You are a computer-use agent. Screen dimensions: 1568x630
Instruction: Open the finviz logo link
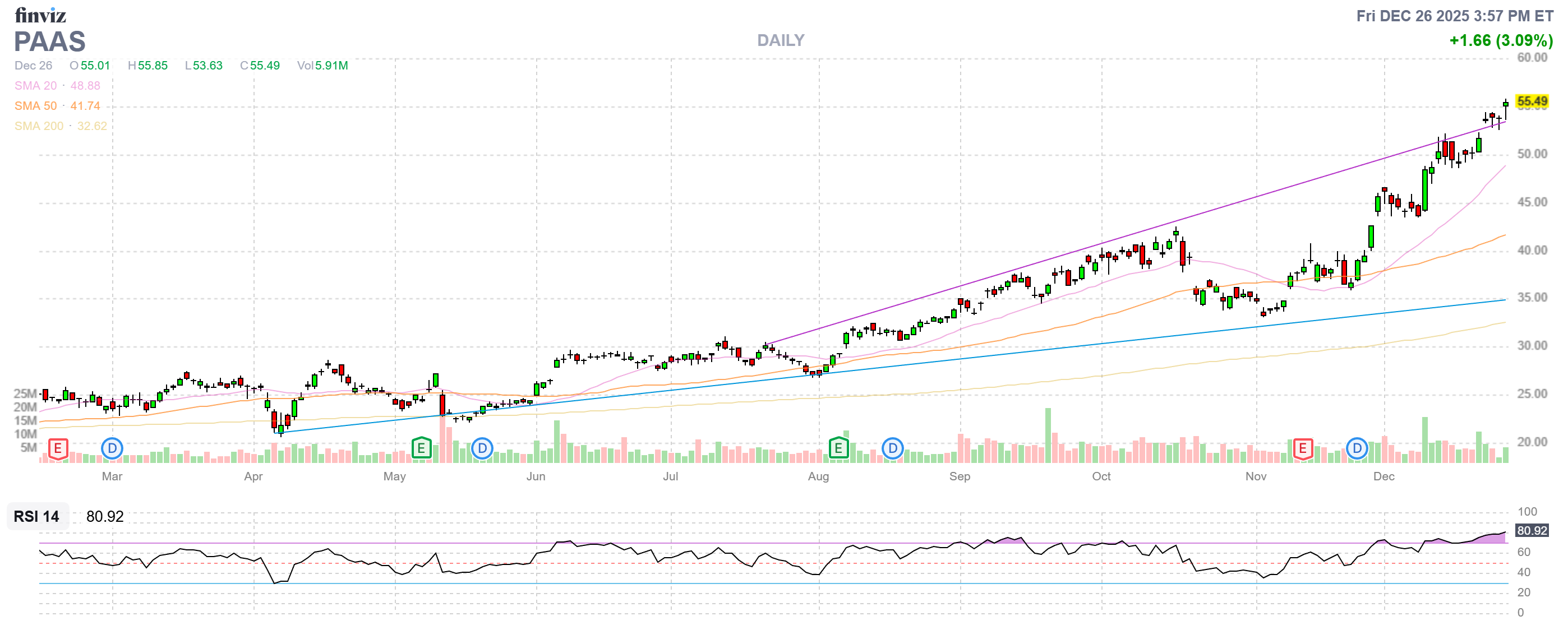tap(40, 15)
